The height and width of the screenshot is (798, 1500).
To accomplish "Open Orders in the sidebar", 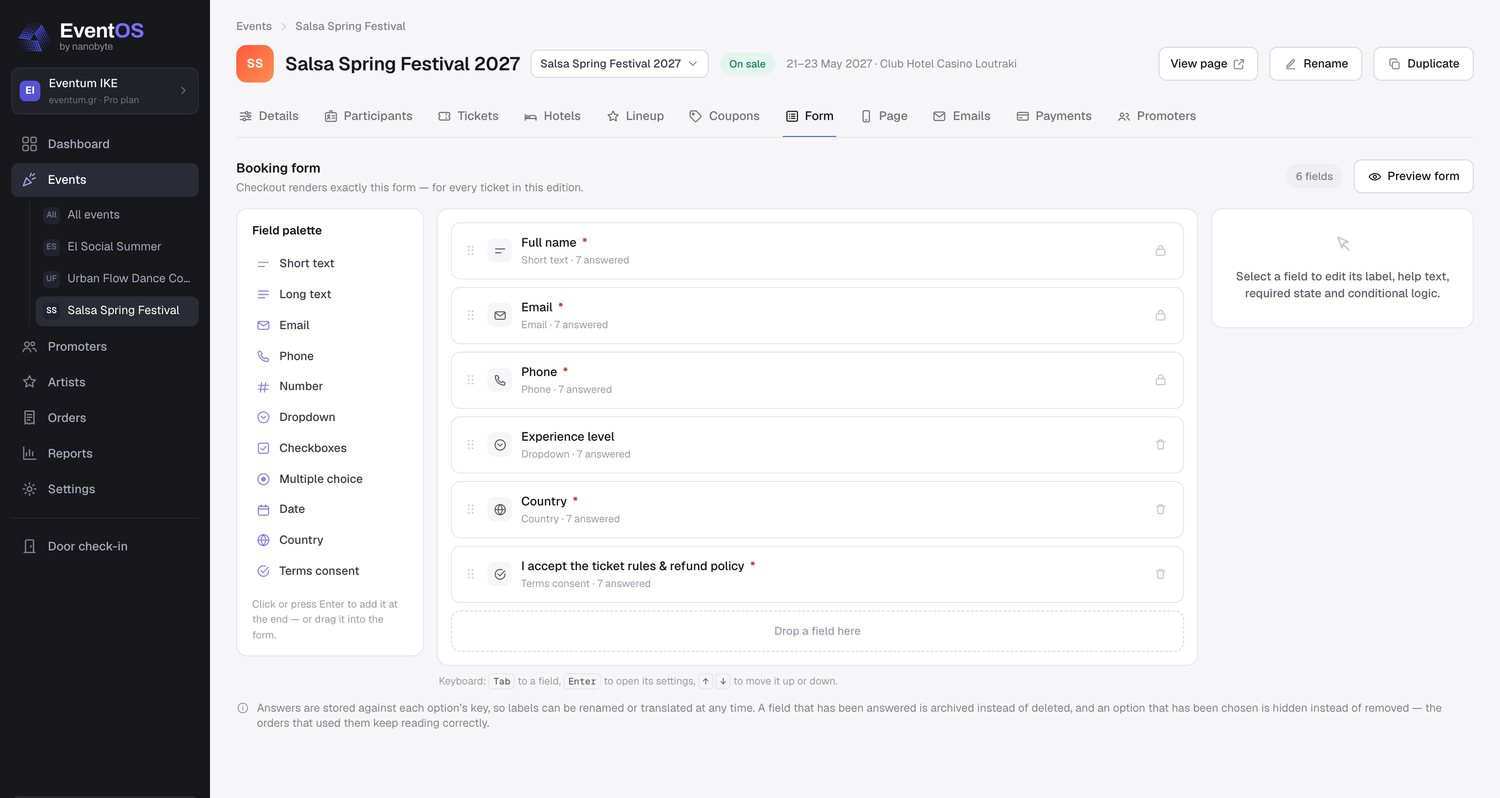I will 105,418.
